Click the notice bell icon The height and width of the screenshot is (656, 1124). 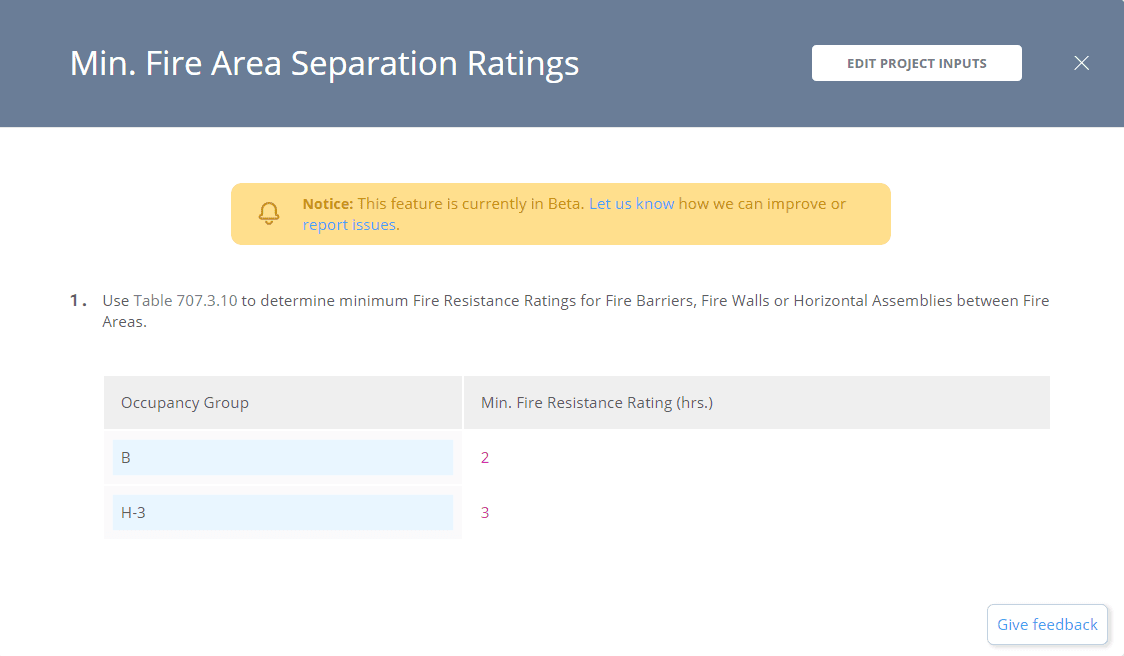[x=269, y=214]
